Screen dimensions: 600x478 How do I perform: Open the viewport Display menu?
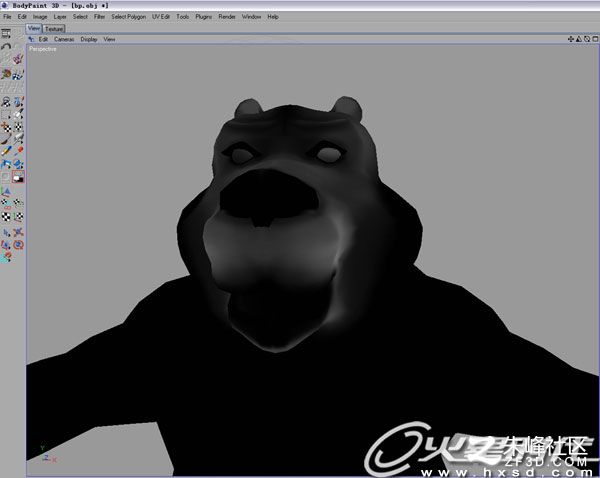pyautogui.click(x=89, y=39)
